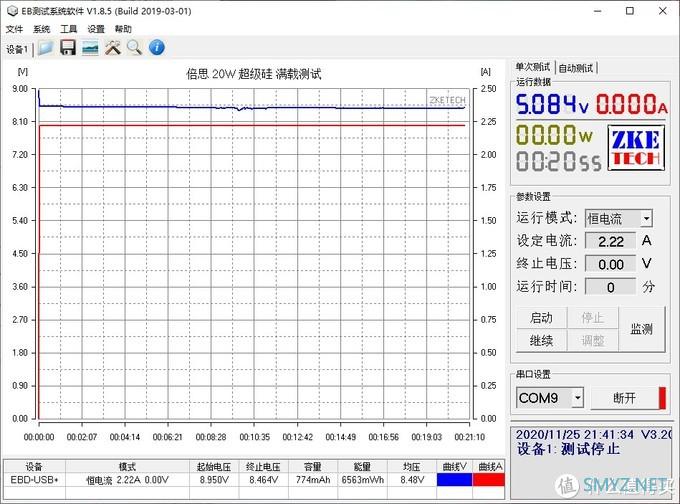Image resolution: width=680 pixels, height=504 pixels.
Task: Maximize the EB test software window
Action: [630, 11]
